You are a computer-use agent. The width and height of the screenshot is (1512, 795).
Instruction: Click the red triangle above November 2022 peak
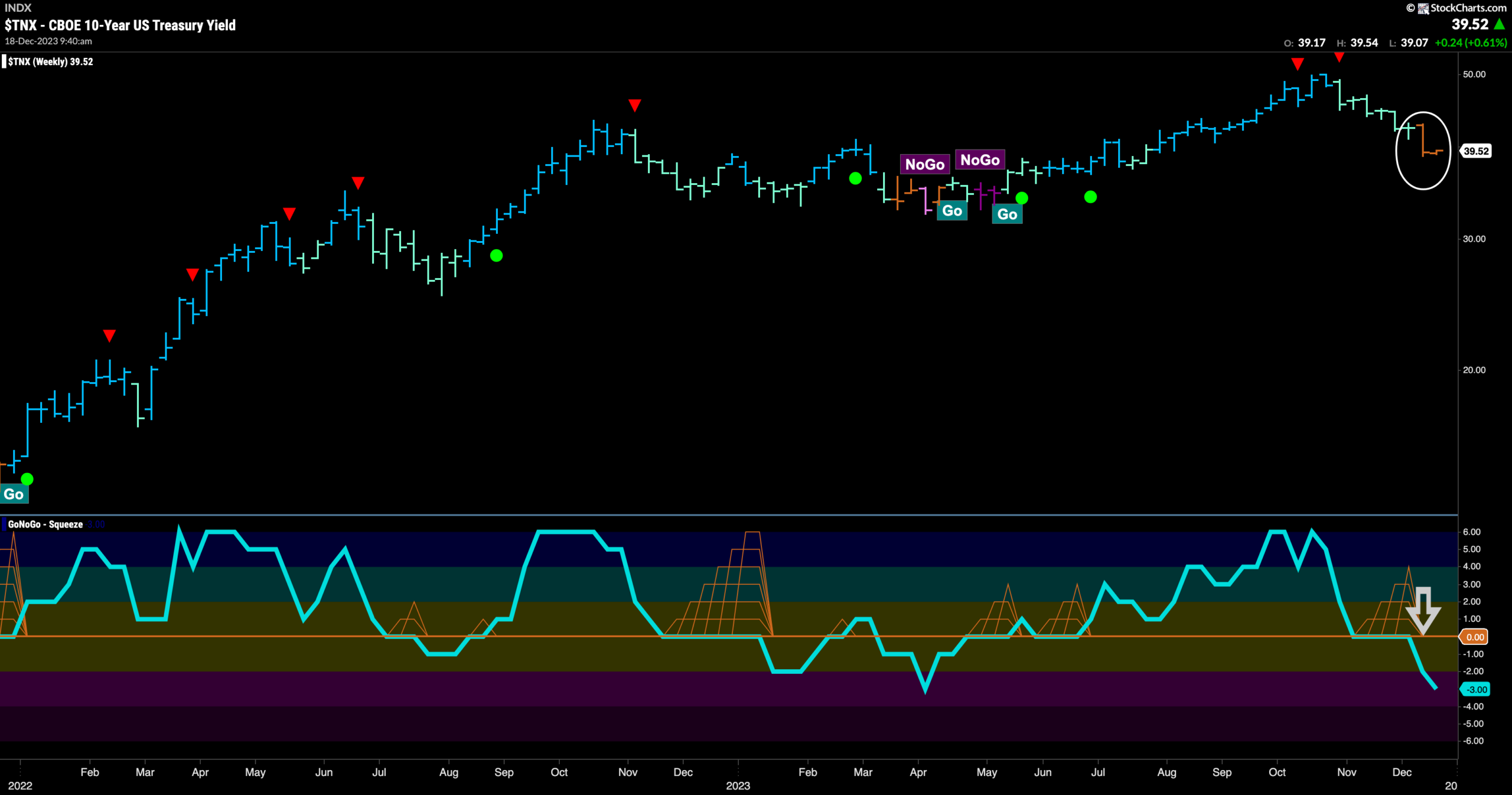tap(634, 106)
